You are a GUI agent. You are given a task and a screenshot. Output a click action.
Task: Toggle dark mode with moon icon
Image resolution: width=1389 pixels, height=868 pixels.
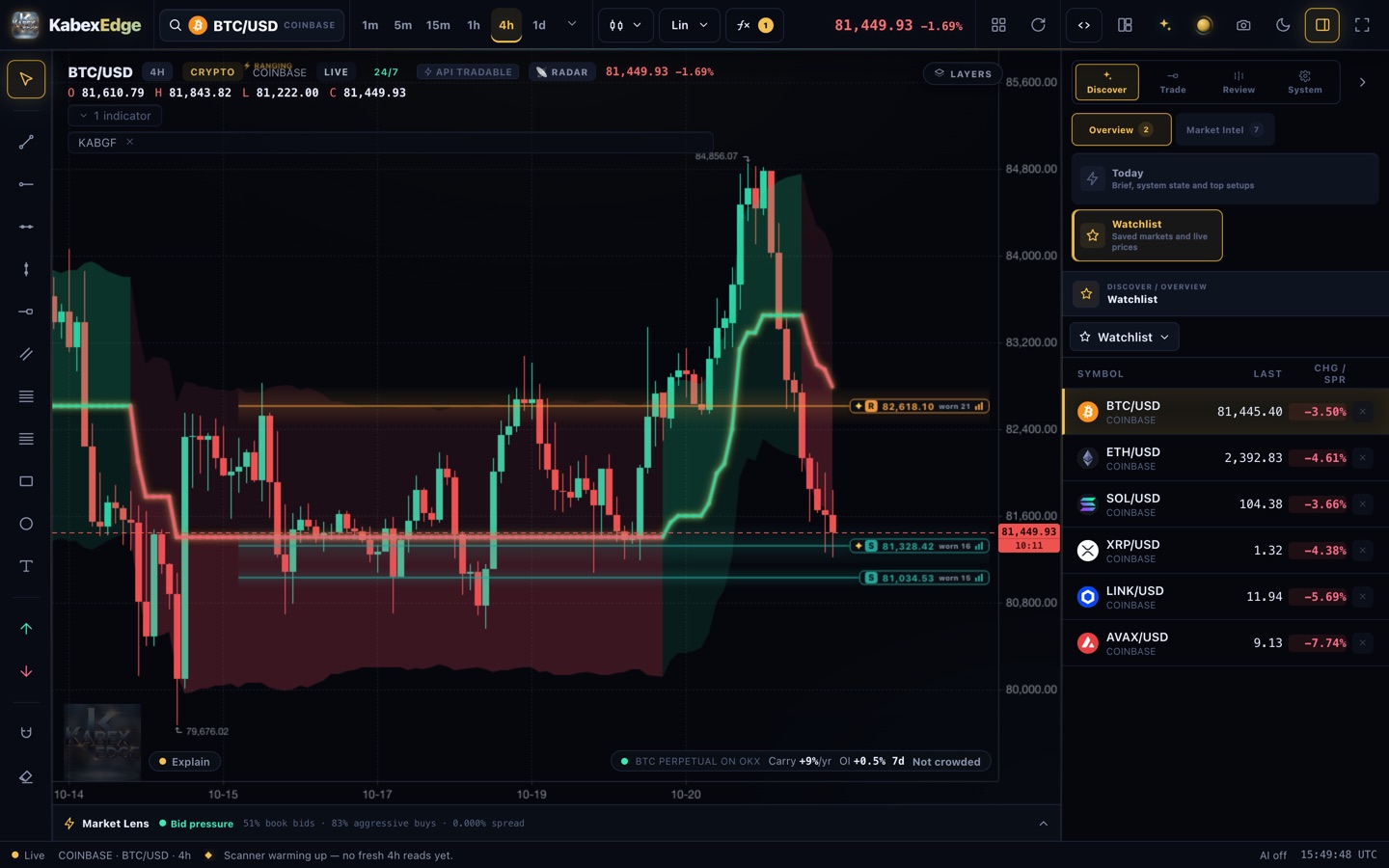1283,25
